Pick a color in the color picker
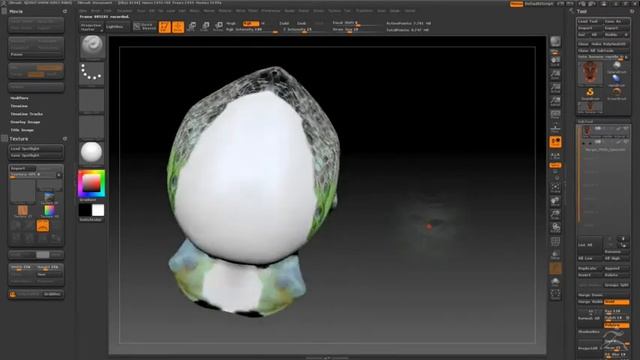The height and width of the screenshot is (360, 640). (91, 183)
